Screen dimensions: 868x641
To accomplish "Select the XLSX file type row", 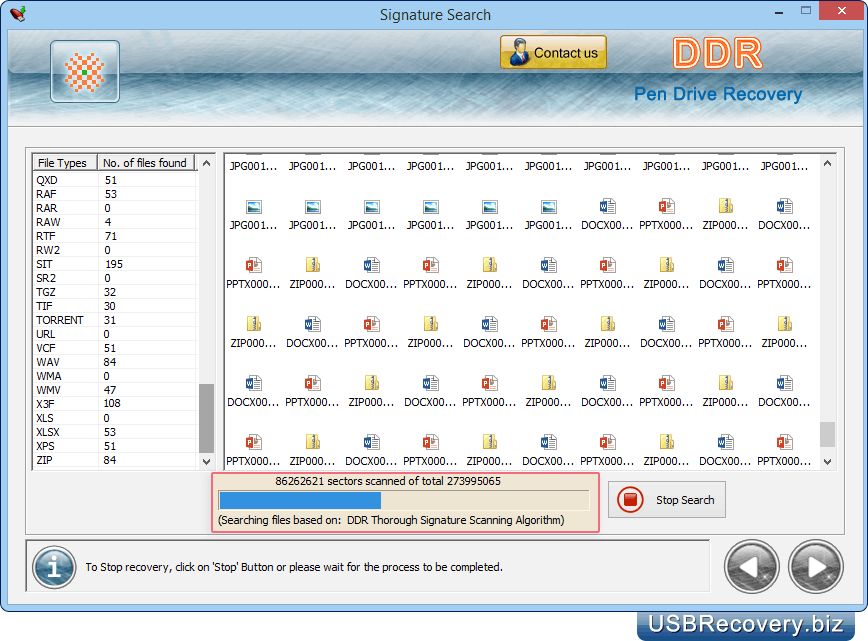I will [115, 432].
